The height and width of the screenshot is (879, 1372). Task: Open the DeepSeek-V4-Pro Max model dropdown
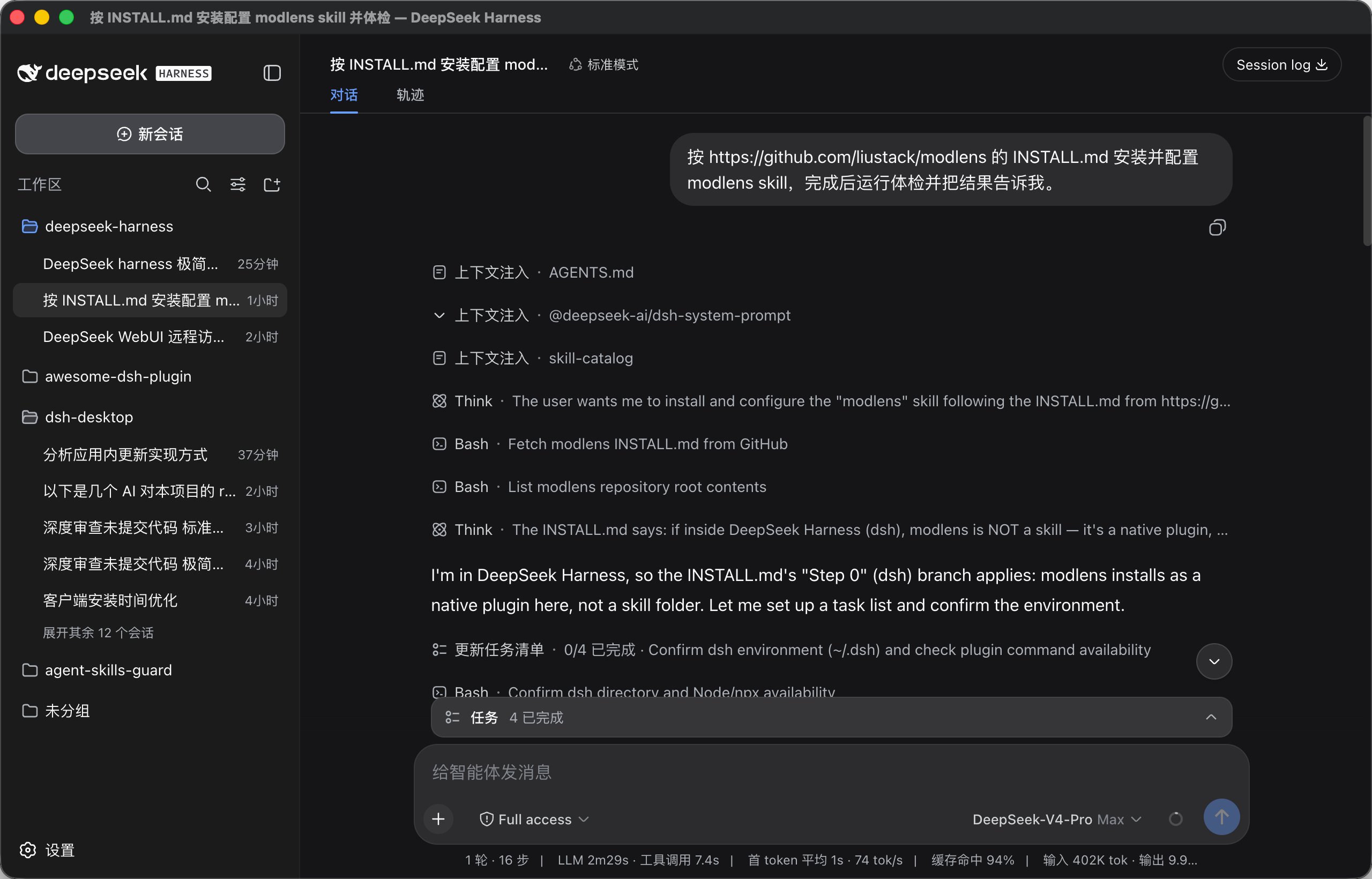(1057, 819)
